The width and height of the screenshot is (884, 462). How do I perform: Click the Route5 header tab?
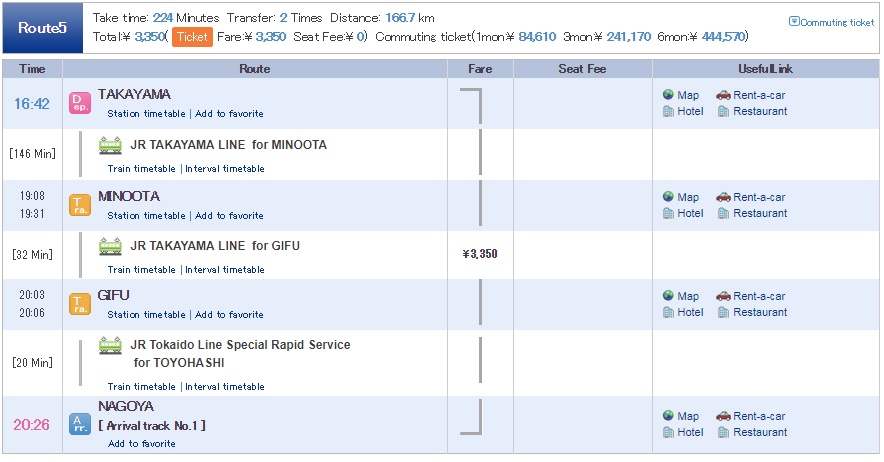click(42, 28)
